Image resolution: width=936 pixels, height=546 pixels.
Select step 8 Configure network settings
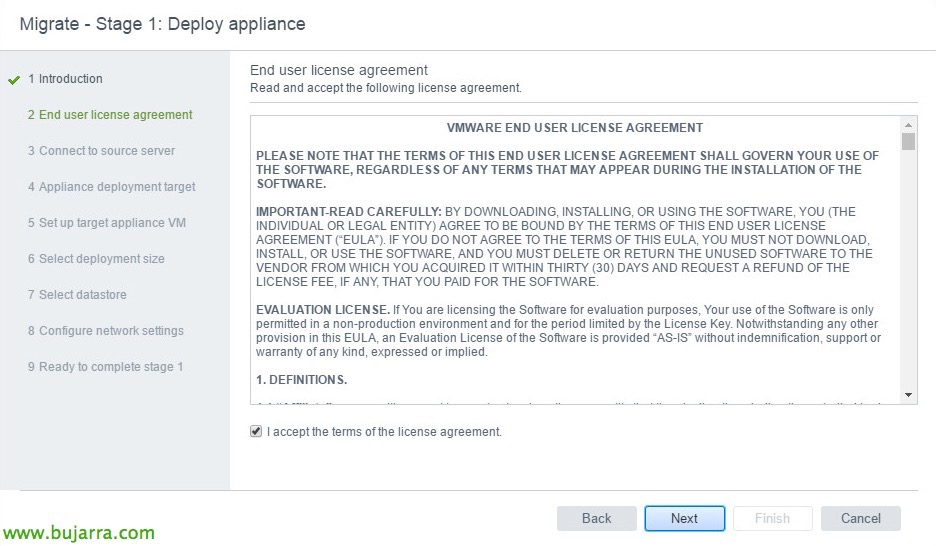click(x=105, y=331)
